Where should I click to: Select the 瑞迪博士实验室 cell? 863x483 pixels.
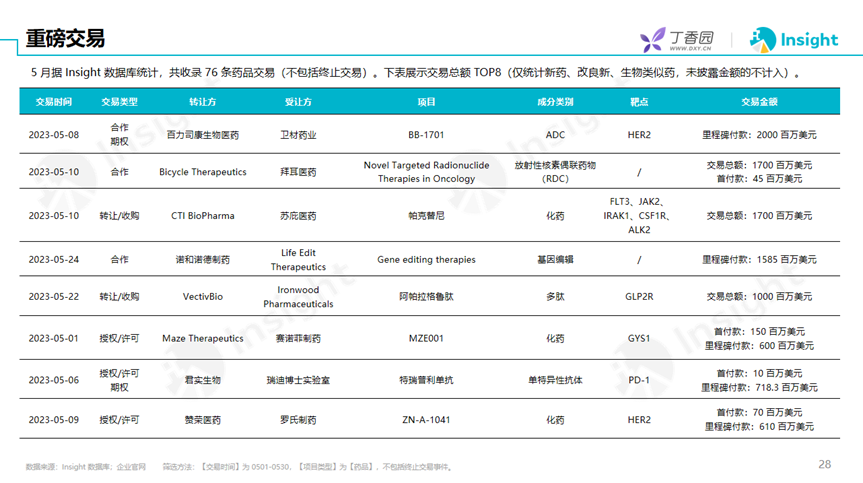298,380
